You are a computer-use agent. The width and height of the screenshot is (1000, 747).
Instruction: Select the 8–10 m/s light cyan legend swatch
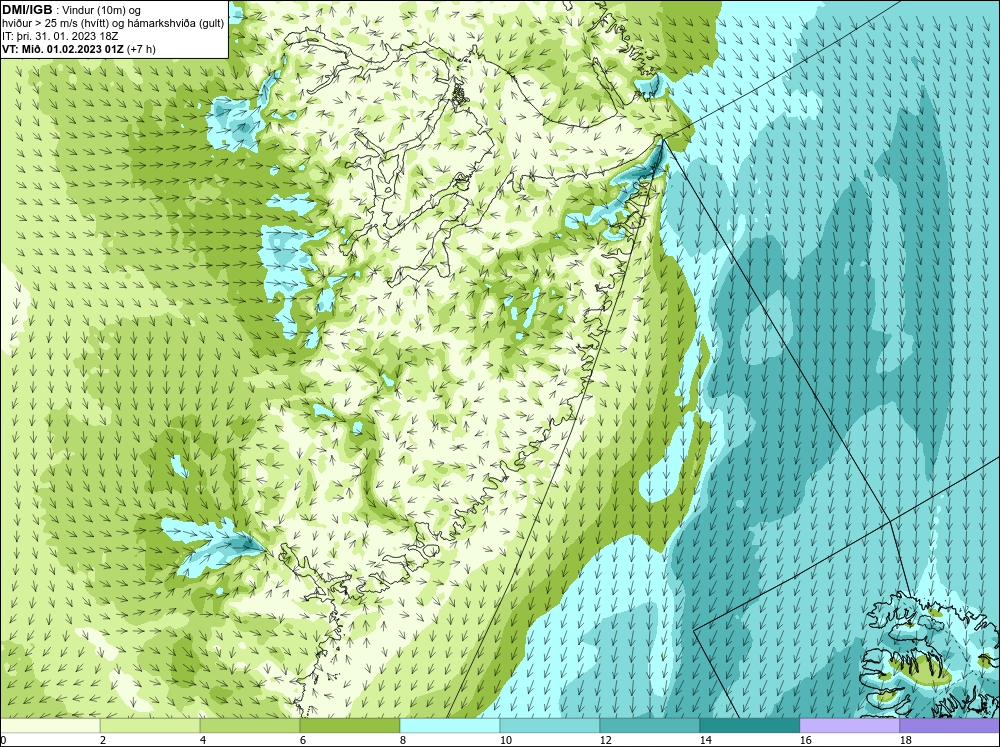pos(450,725)
